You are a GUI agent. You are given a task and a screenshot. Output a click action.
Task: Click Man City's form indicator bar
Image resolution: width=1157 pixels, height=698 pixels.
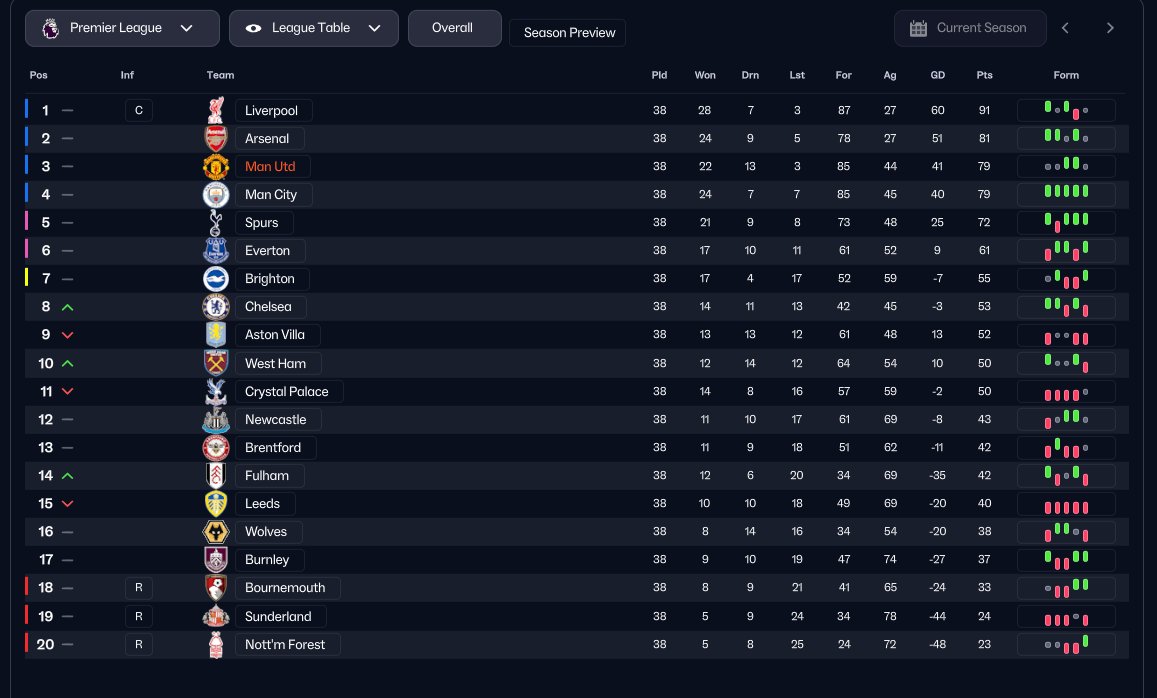click(1066, 194)
